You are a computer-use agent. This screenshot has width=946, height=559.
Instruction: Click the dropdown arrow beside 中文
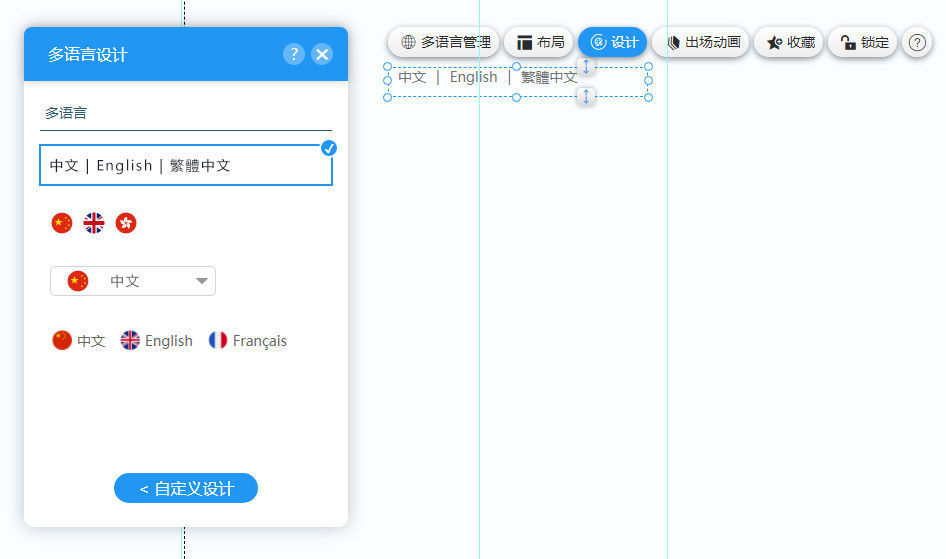click(x=202, y=281)
